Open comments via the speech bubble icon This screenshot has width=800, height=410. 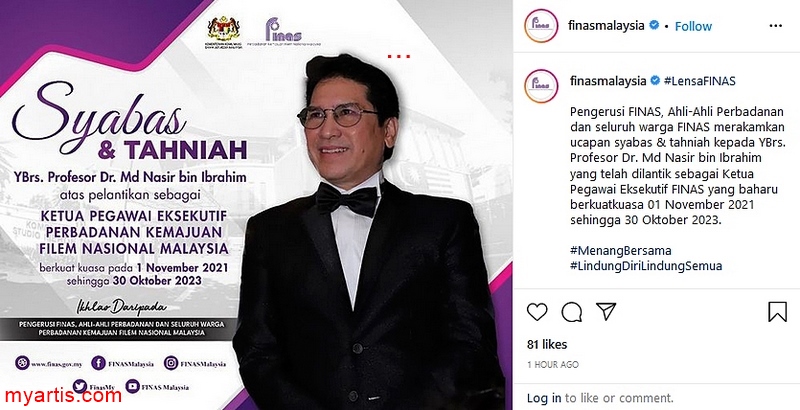point(571,312)
